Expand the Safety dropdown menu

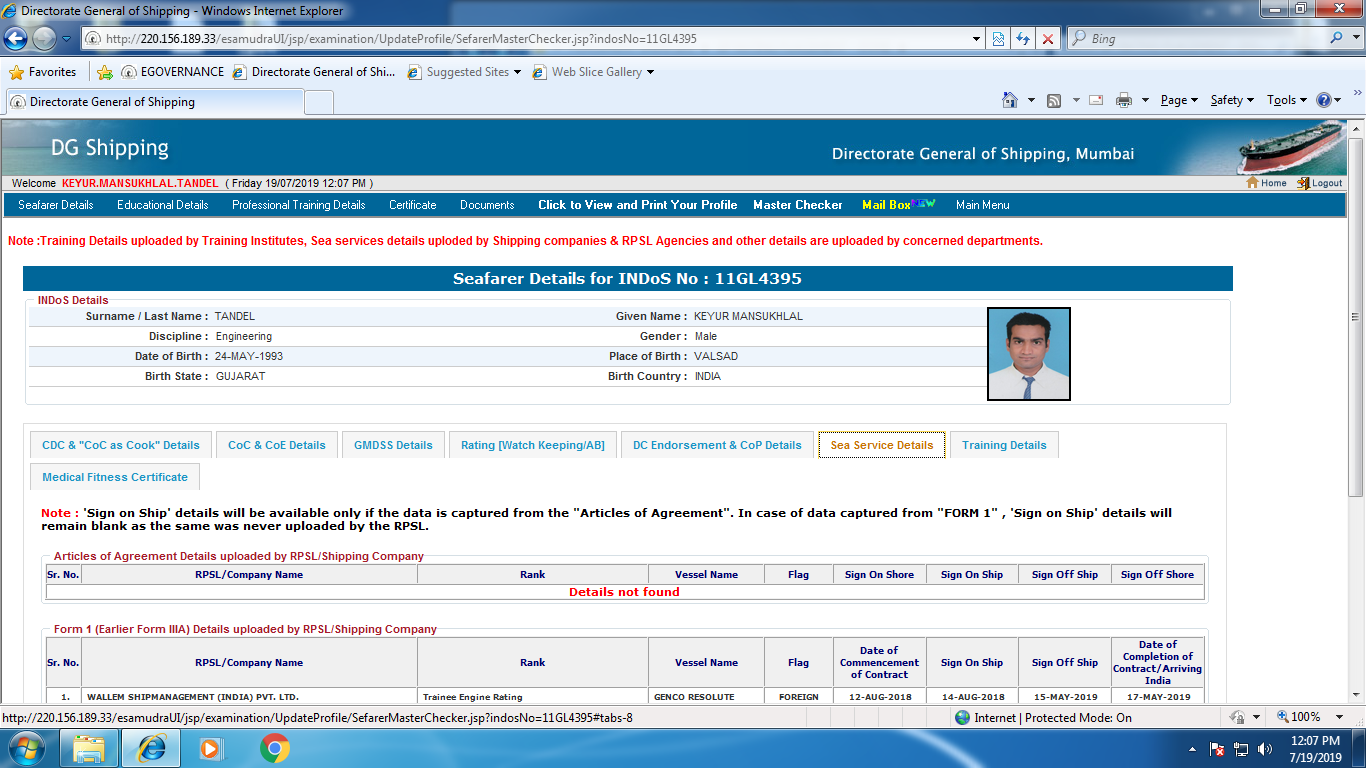1231,100
